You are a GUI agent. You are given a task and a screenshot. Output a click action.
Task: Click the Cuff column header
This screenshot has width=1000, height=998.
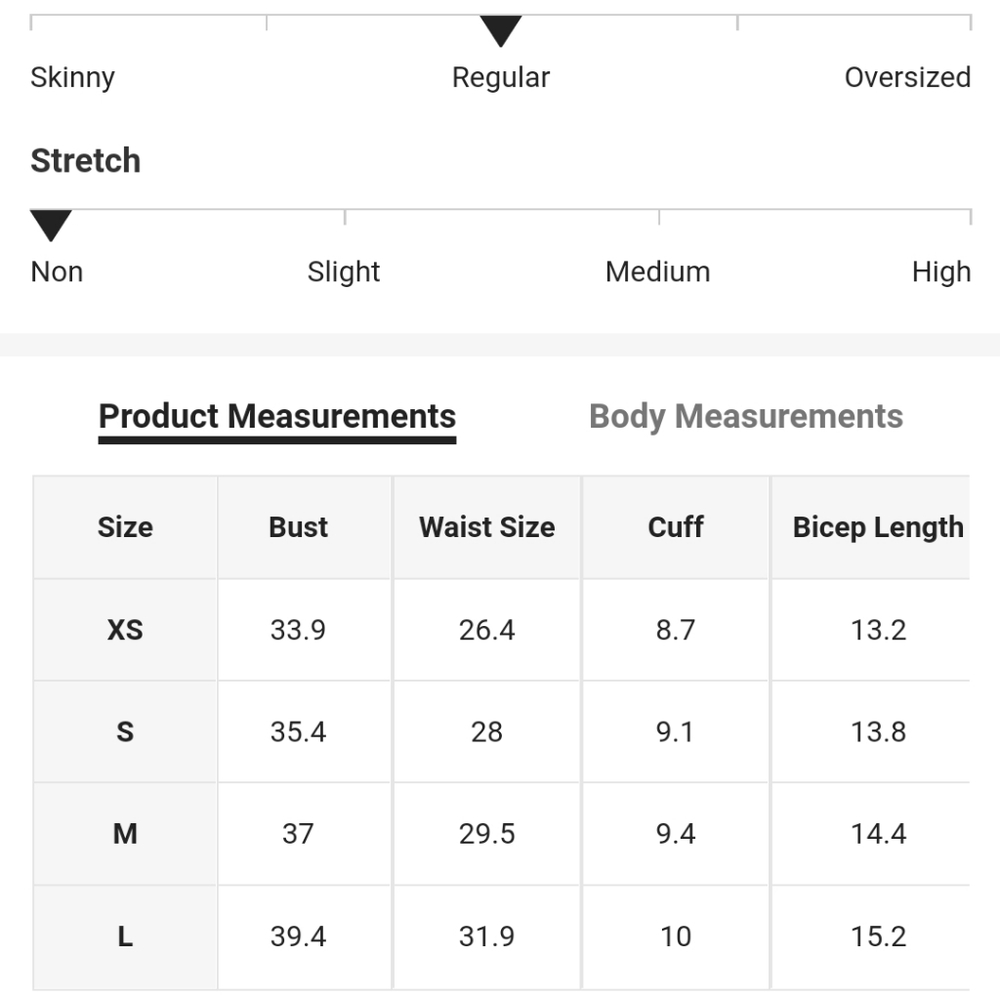click(676, 527)
